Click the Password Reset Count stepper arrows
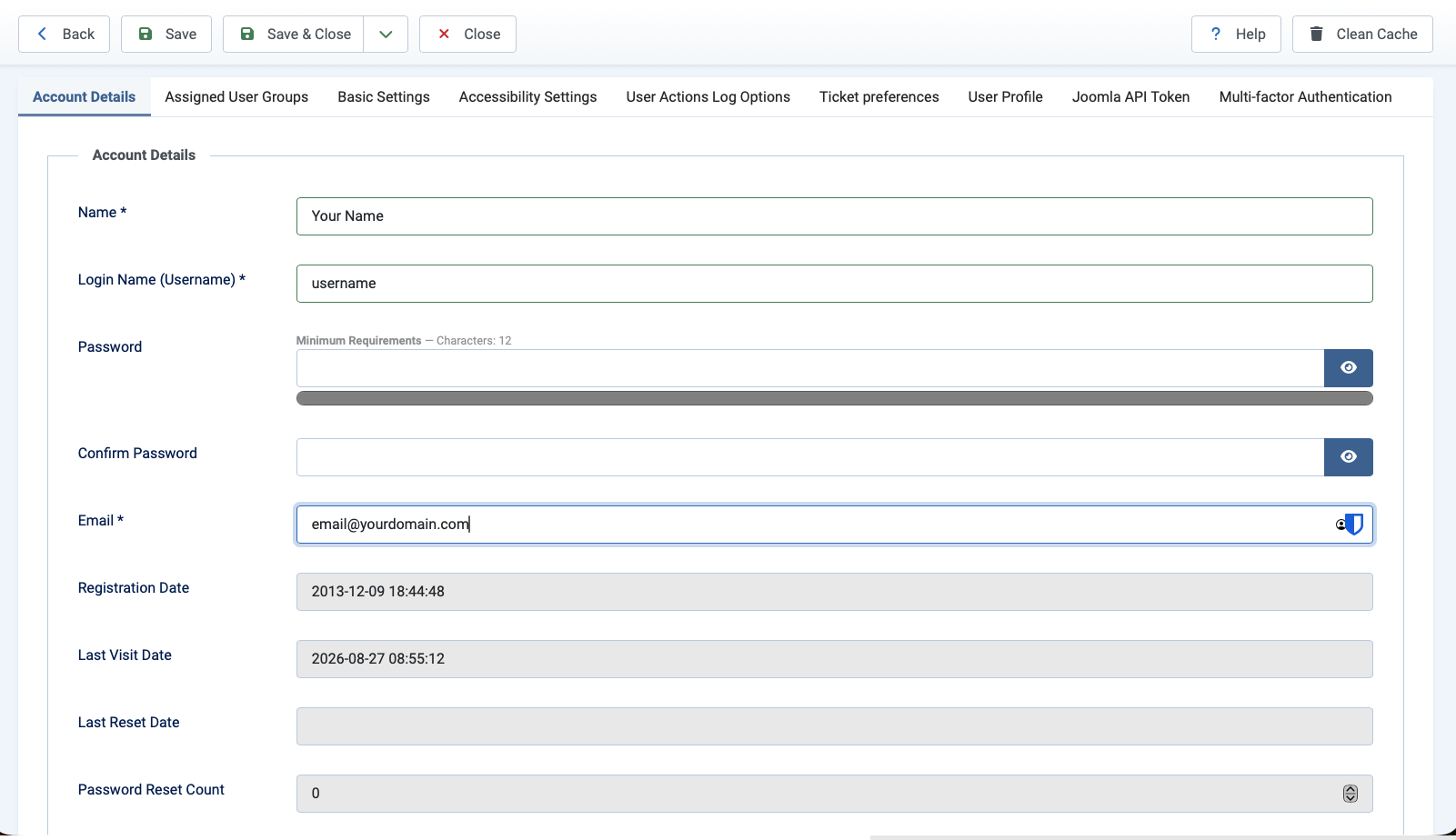 tap(1351, 794)
